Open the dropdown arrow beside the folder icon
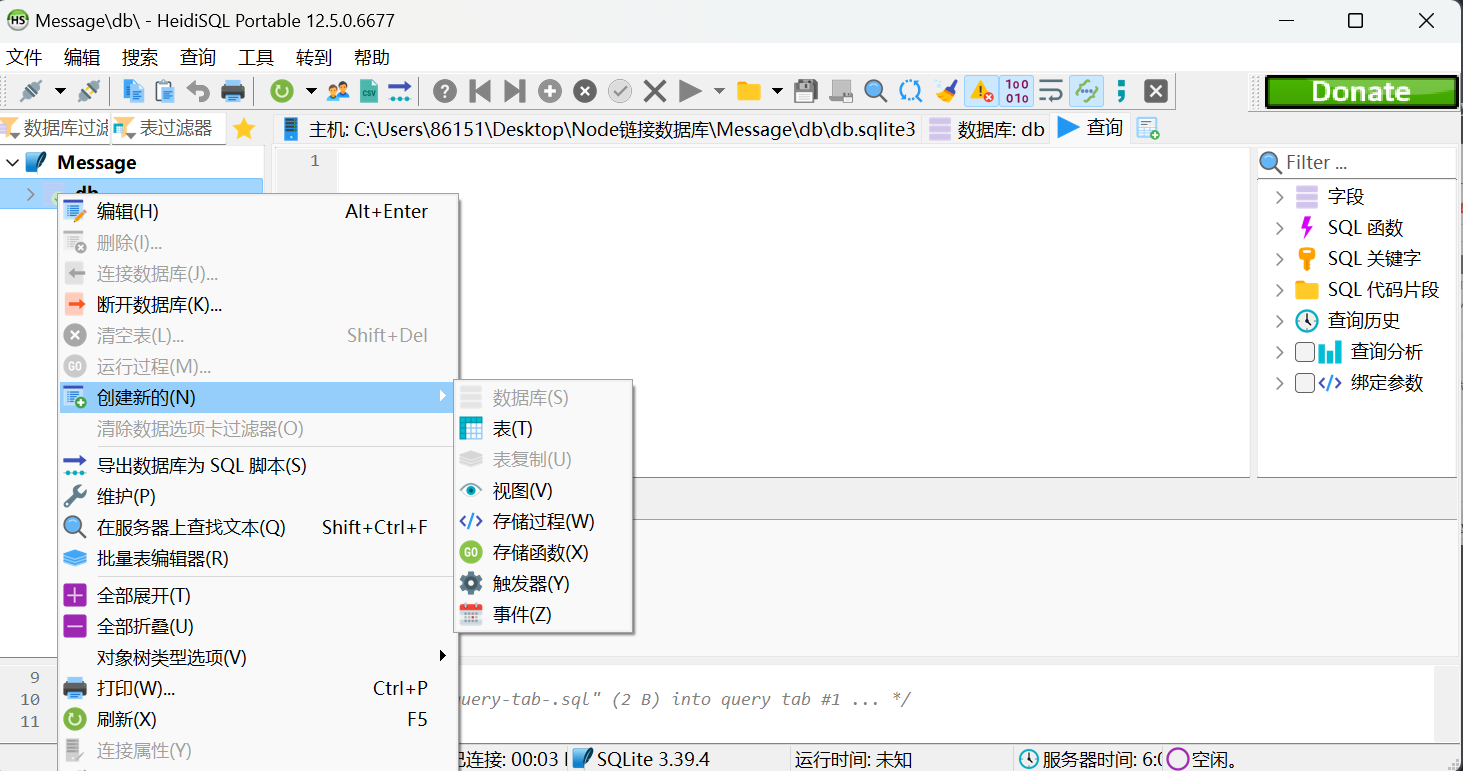 [x=777, y=91]
